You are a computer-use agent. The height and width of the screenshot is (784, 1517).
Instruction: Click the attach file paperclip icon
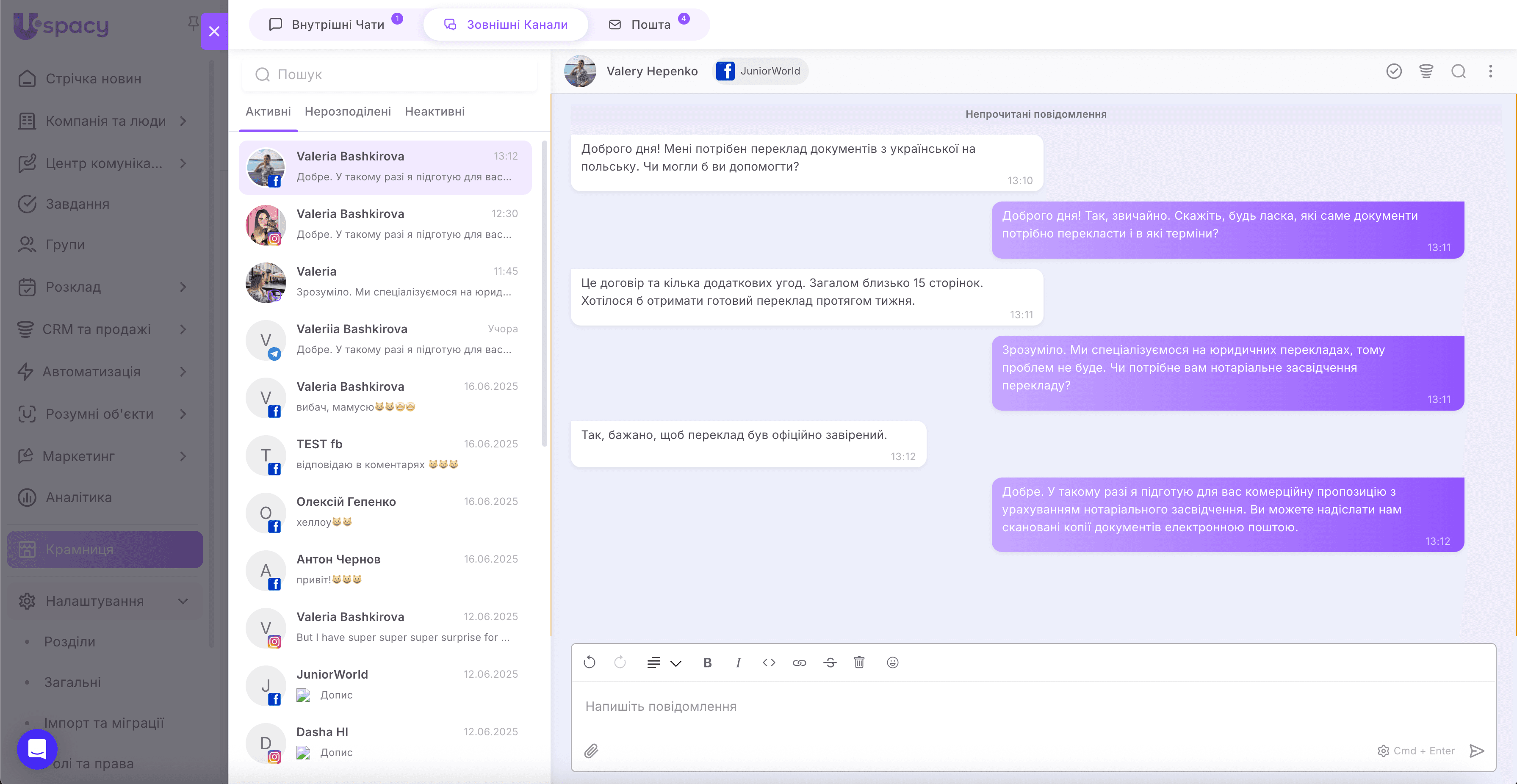(591, 751)
